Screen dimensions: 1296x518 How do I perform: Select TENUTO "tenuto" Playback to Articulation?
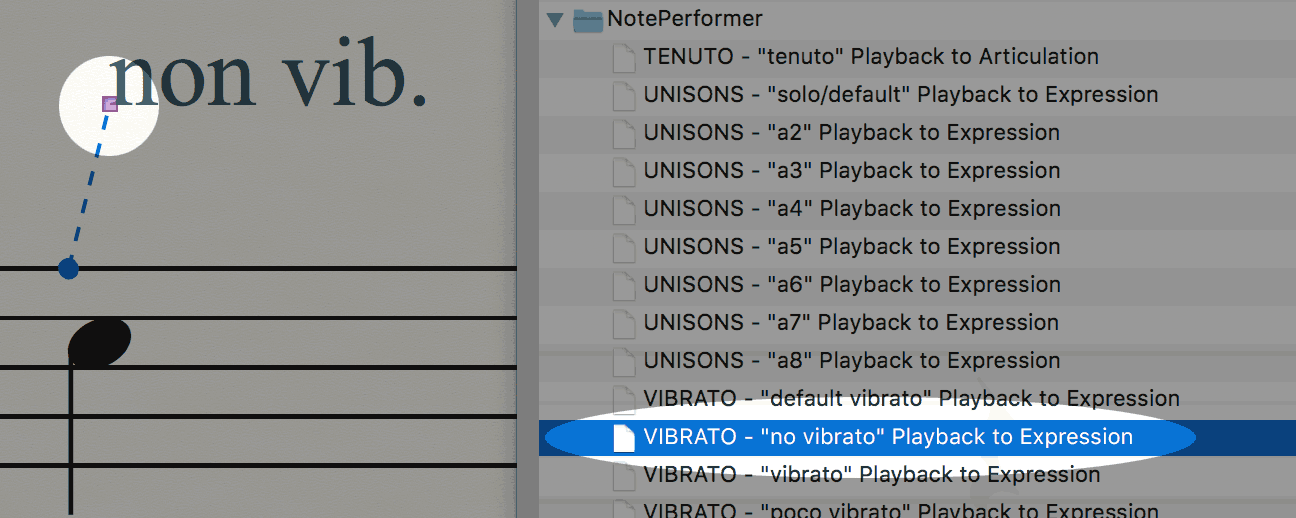871,57
